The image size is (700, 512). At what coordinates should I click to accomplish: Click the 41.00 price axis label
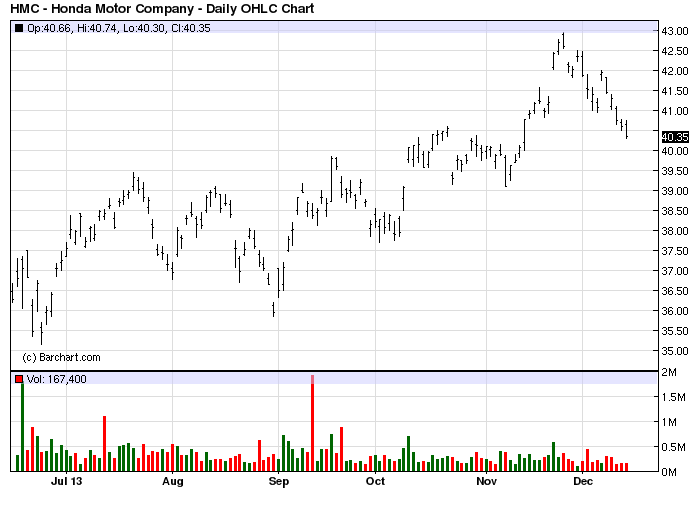(x=675, y=111)
